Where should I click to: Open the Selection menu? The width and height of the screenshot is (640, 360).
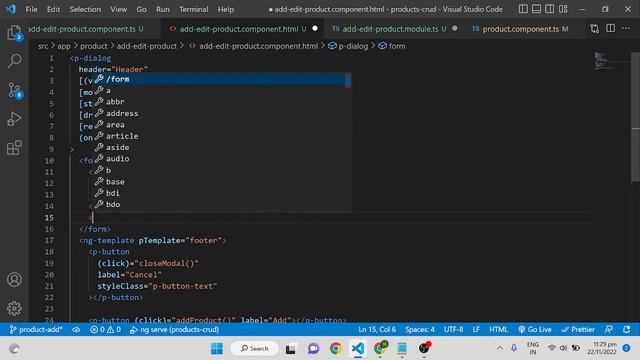pyautogui.click(x=85, y=9)
